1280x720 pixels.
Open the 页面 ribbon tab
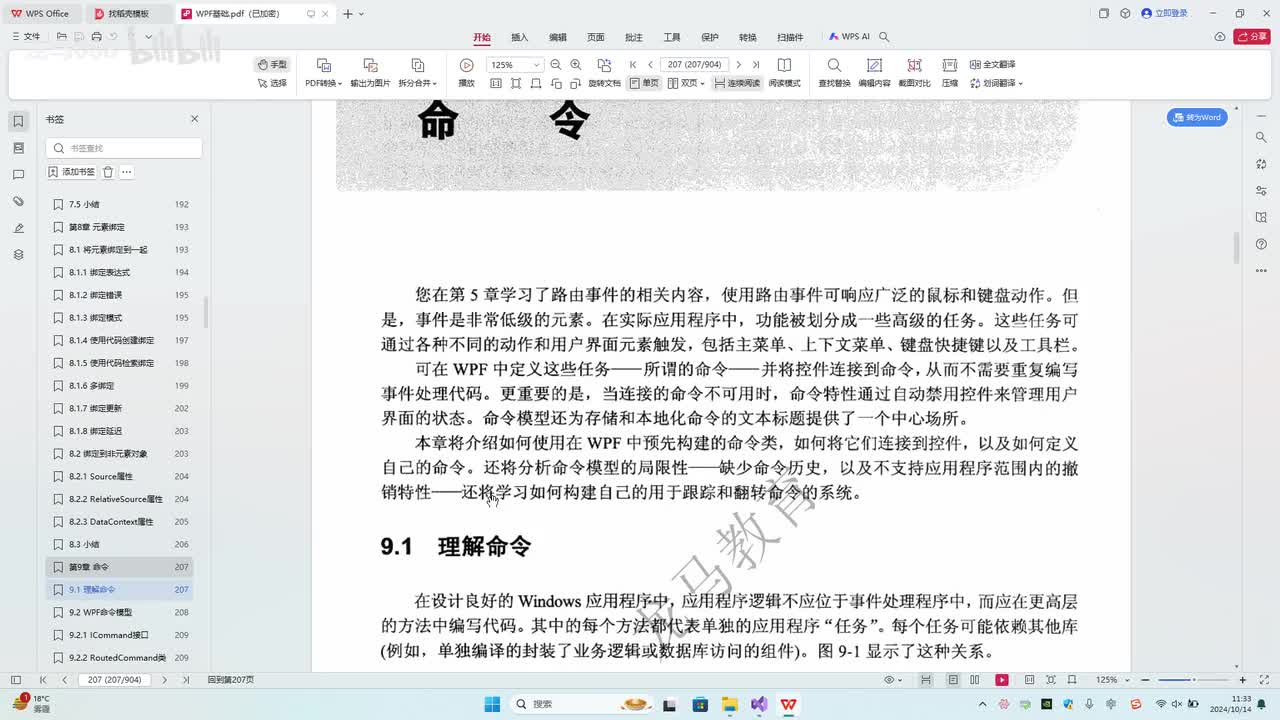[596, 37]
